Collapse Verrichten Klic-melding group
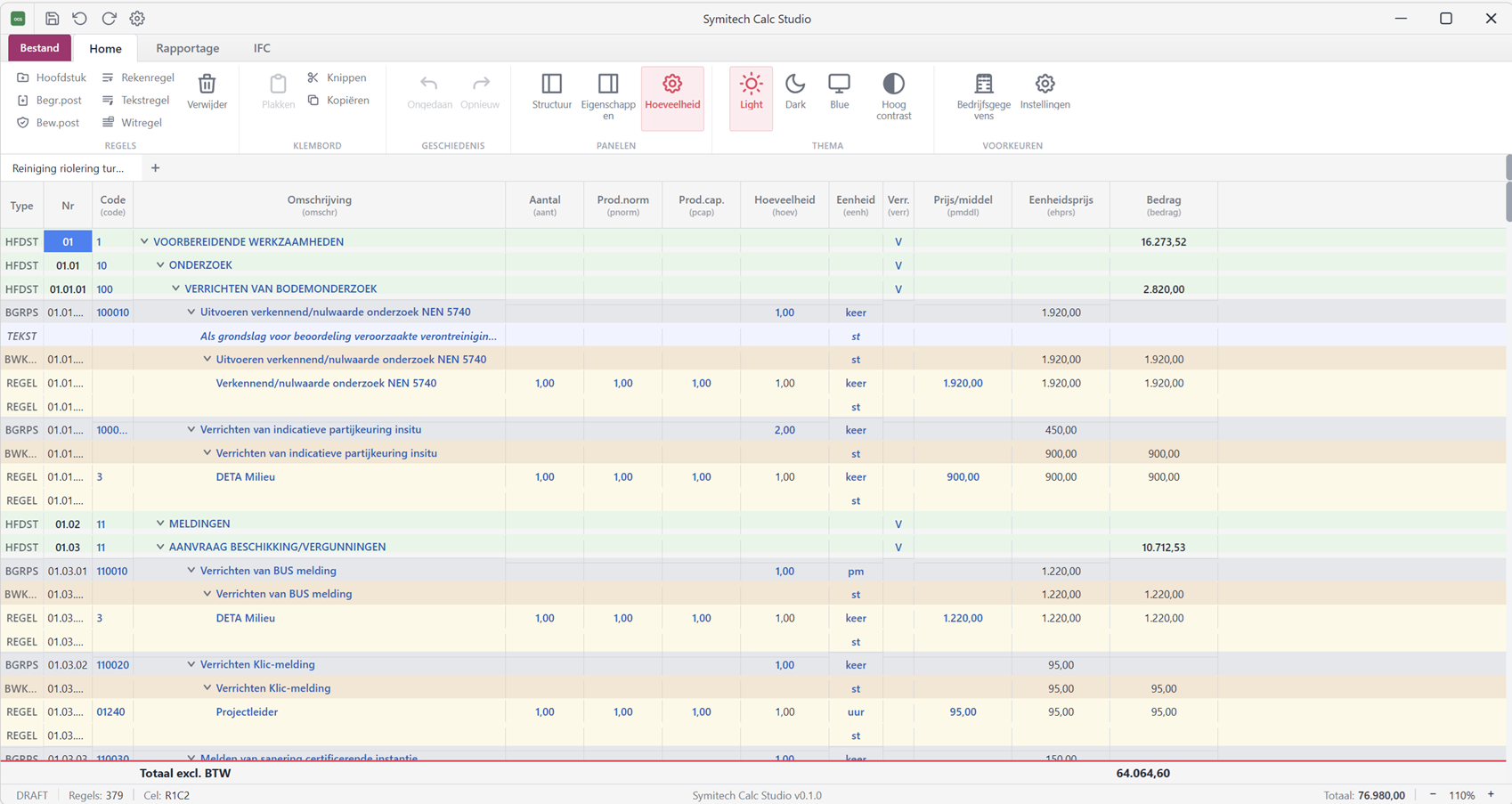The height and width of the screenshot is (804, 1512). coord(191,664)
